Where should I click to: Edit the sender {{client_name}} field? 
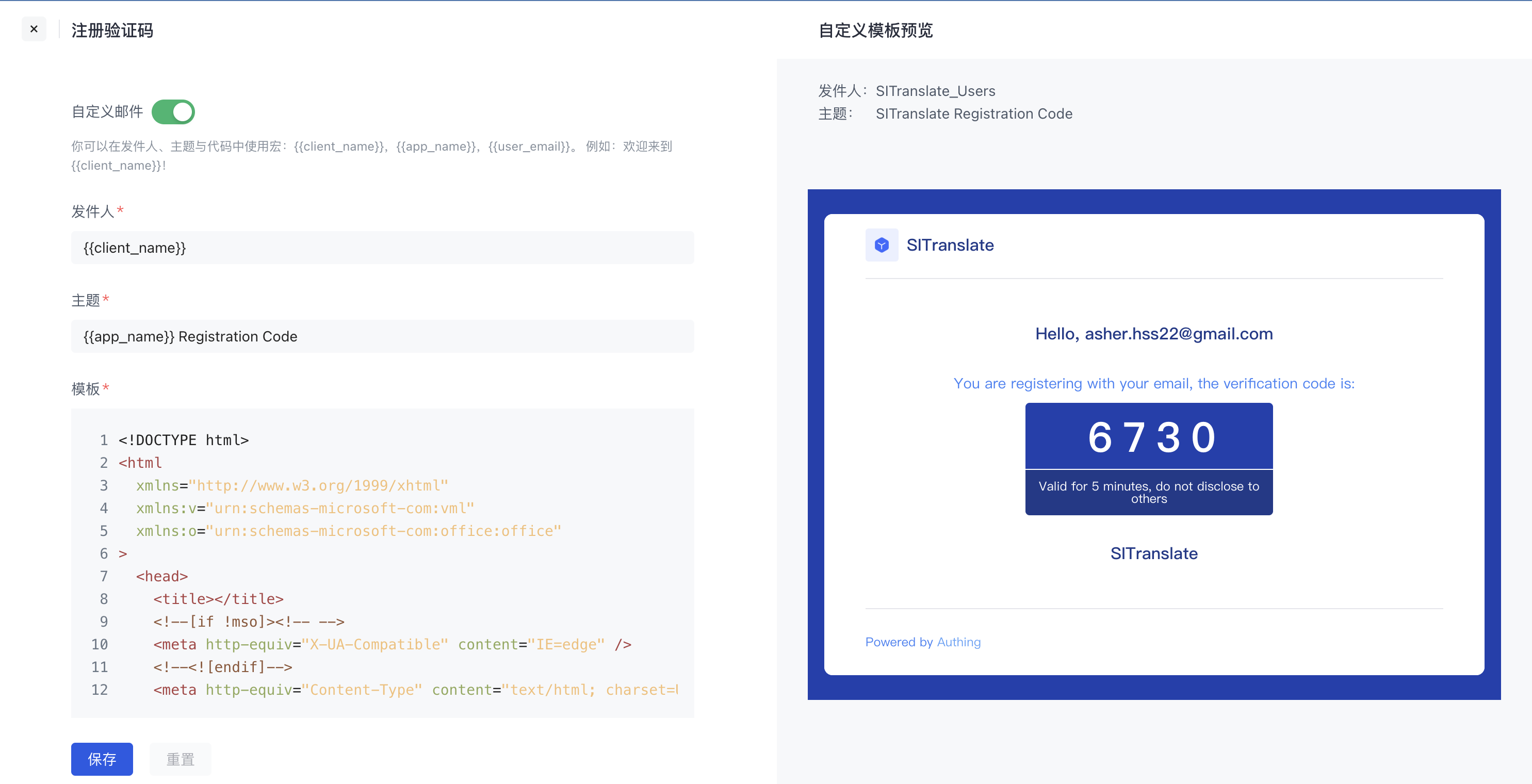click(x=382, y=248)
